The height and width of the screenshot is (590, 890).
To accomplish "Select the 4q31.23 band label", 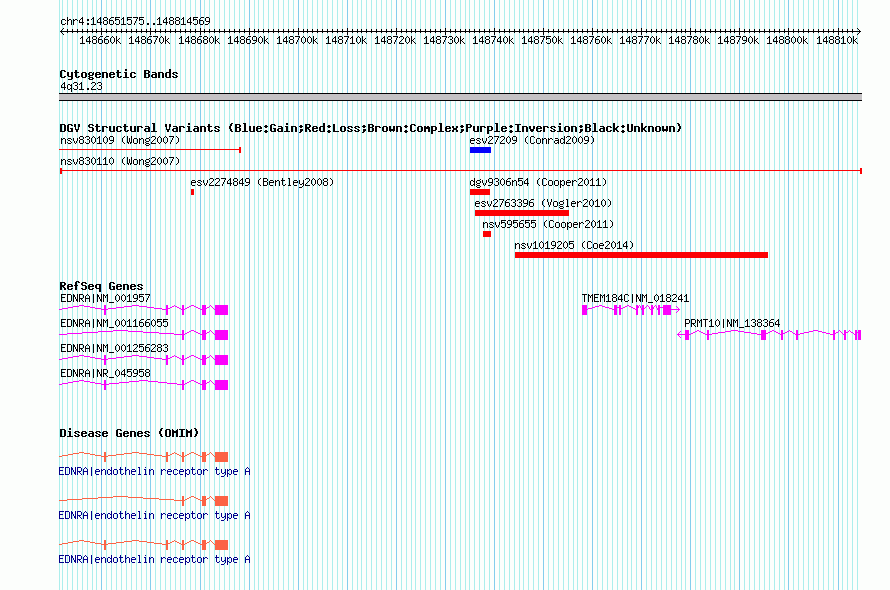I will click(x=81, y=86).
